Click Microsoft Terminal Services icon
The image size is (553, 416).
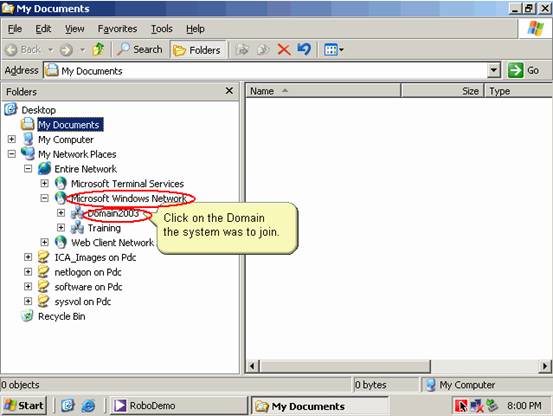(61, 183)
